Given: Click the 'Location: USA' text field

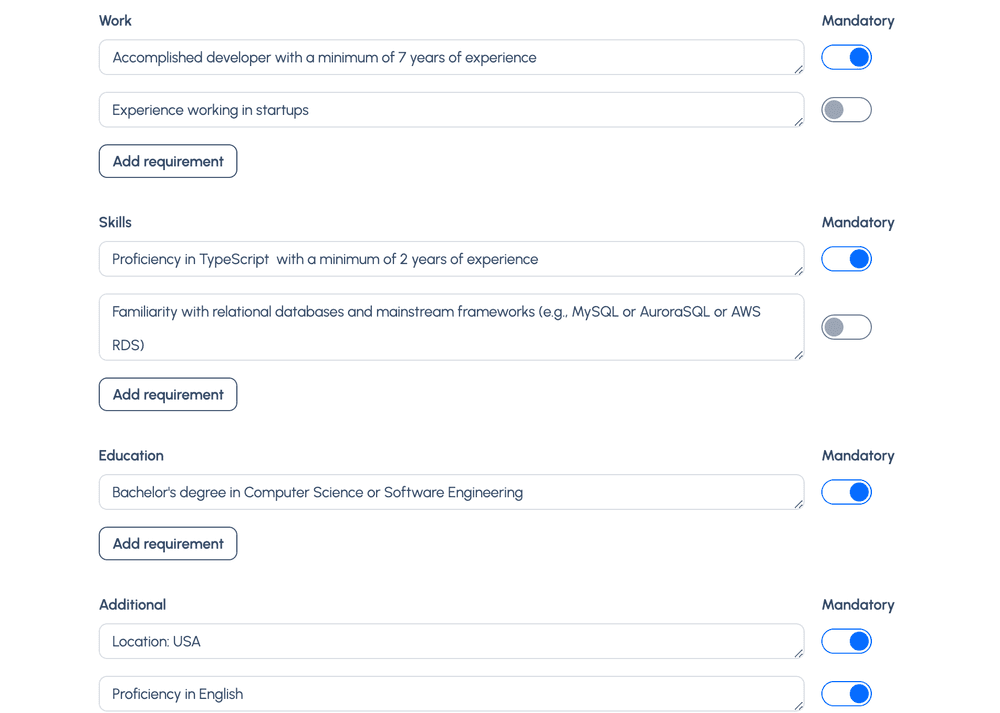Looking at the screenshot, I should [450, 641].
